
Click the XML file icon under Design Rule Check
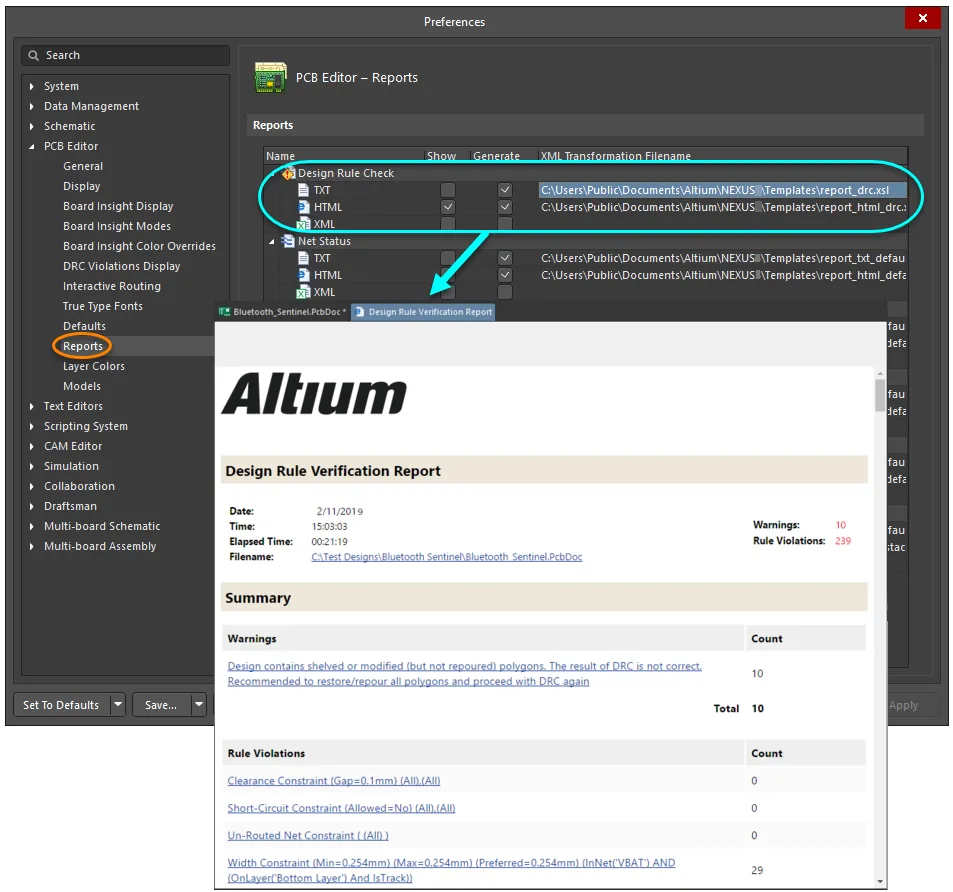(x=303, y=224)
